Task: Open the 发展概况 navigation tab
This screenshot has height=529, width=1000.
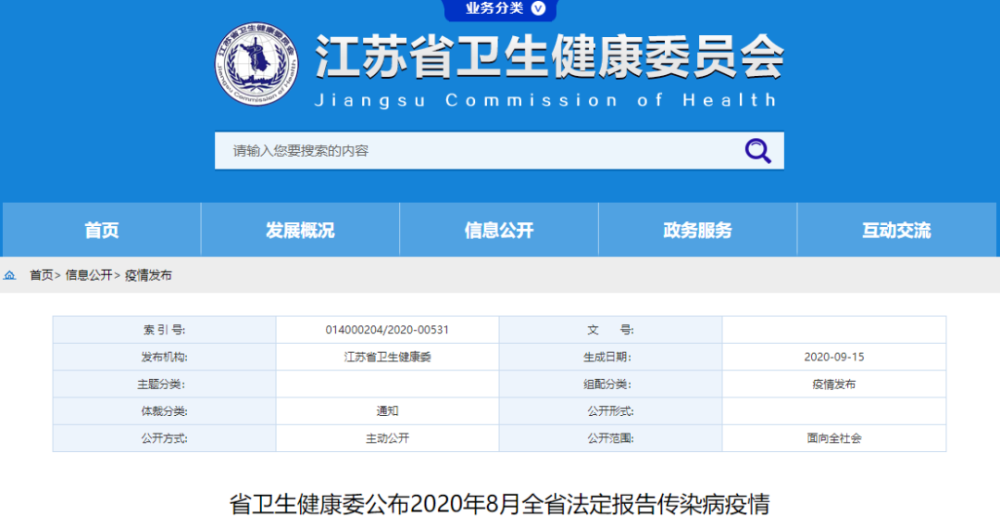Action: coord(300,230)
